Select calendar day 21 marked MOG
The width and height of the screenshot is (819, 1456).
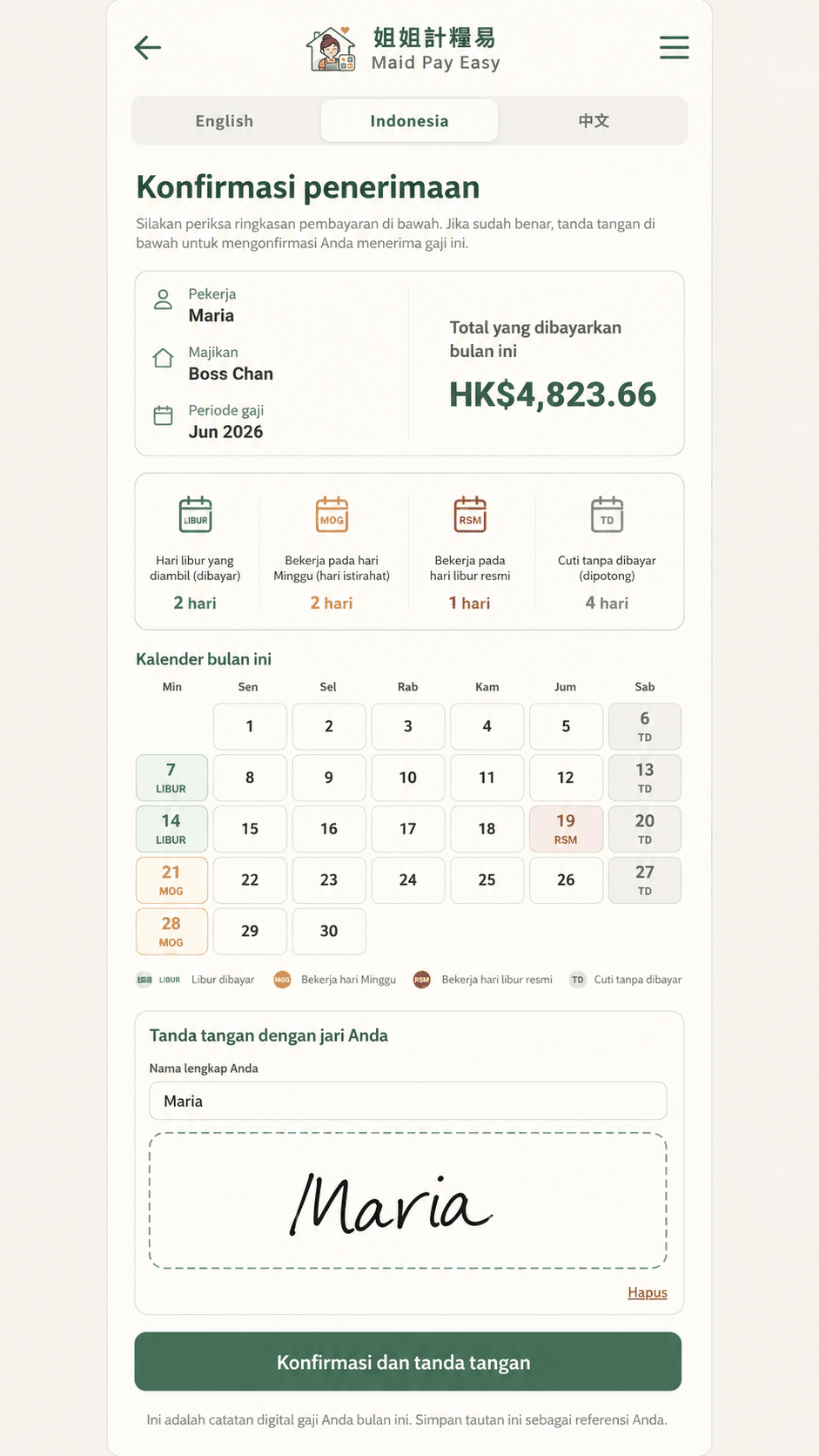[x=171, y=880]
